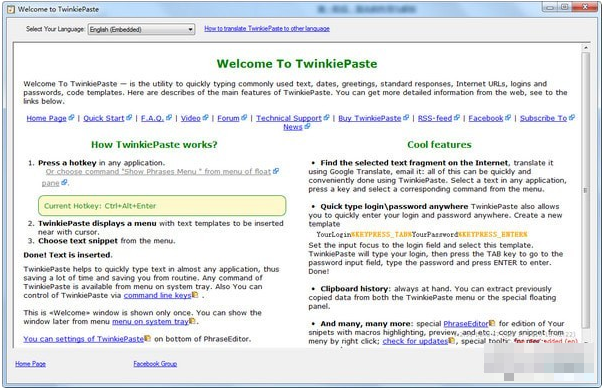The height and width of the screenshot is (388, 603).
Task: Click external-link icon next to Video
Action: 205,118
